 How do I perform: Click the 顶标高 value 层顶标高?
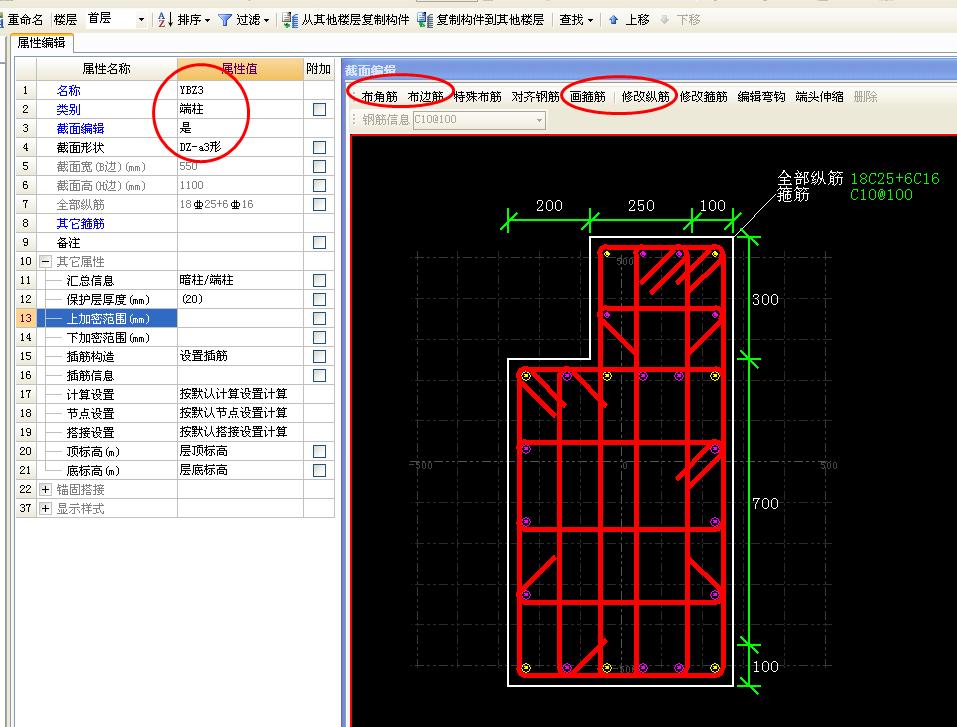203,451
